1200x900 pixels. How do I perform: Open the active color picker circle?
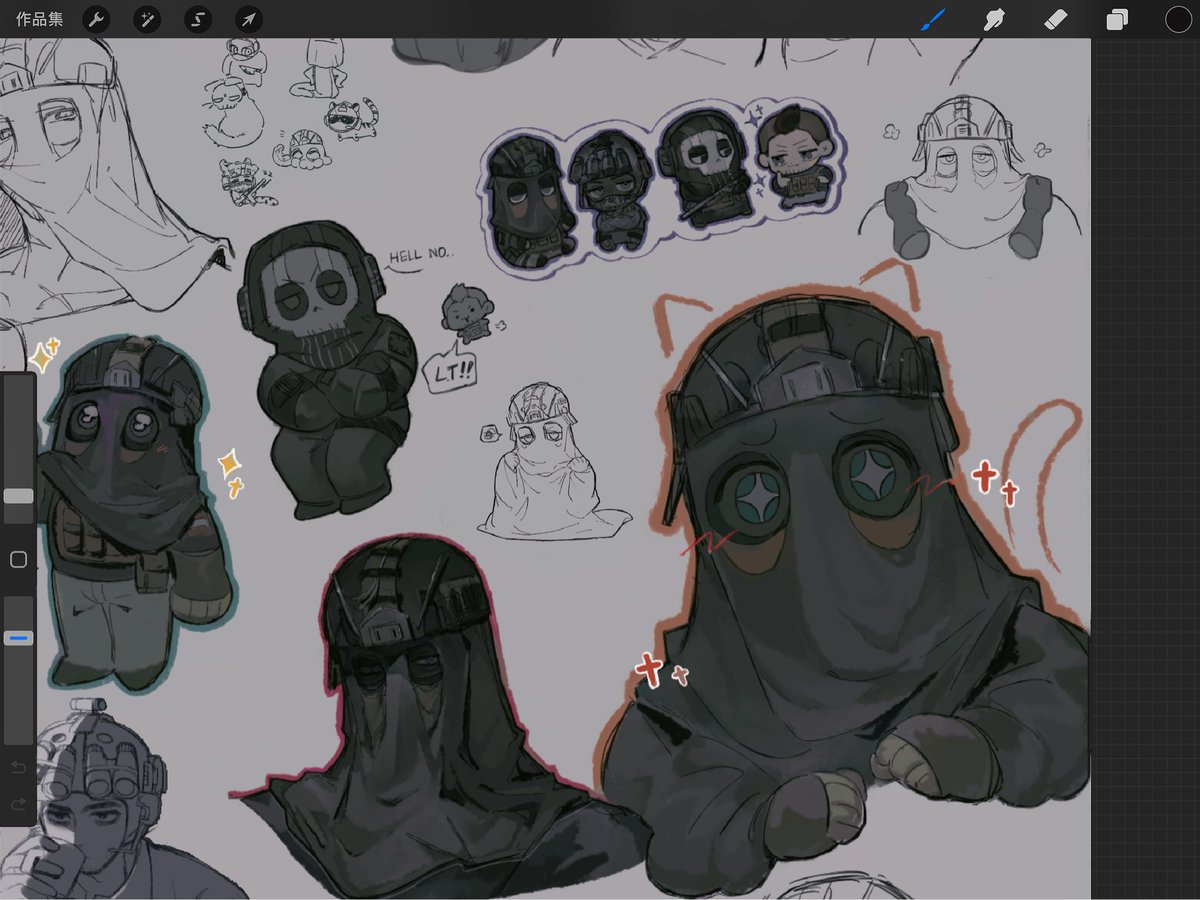click(1178, 19)
